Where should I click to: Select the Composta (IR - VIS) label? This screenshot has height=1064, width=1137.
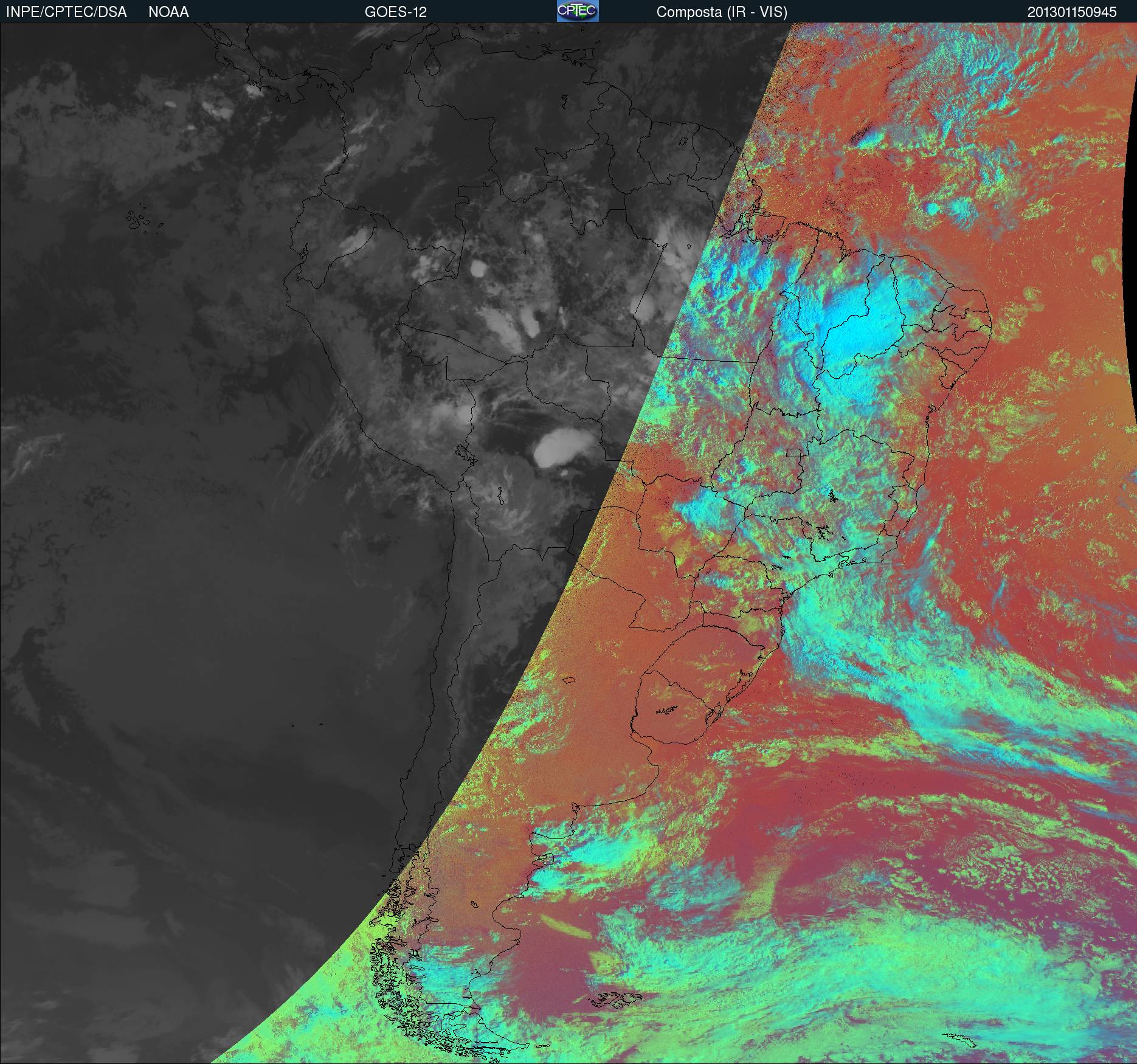pyautogui.click(x=722, y=12)
